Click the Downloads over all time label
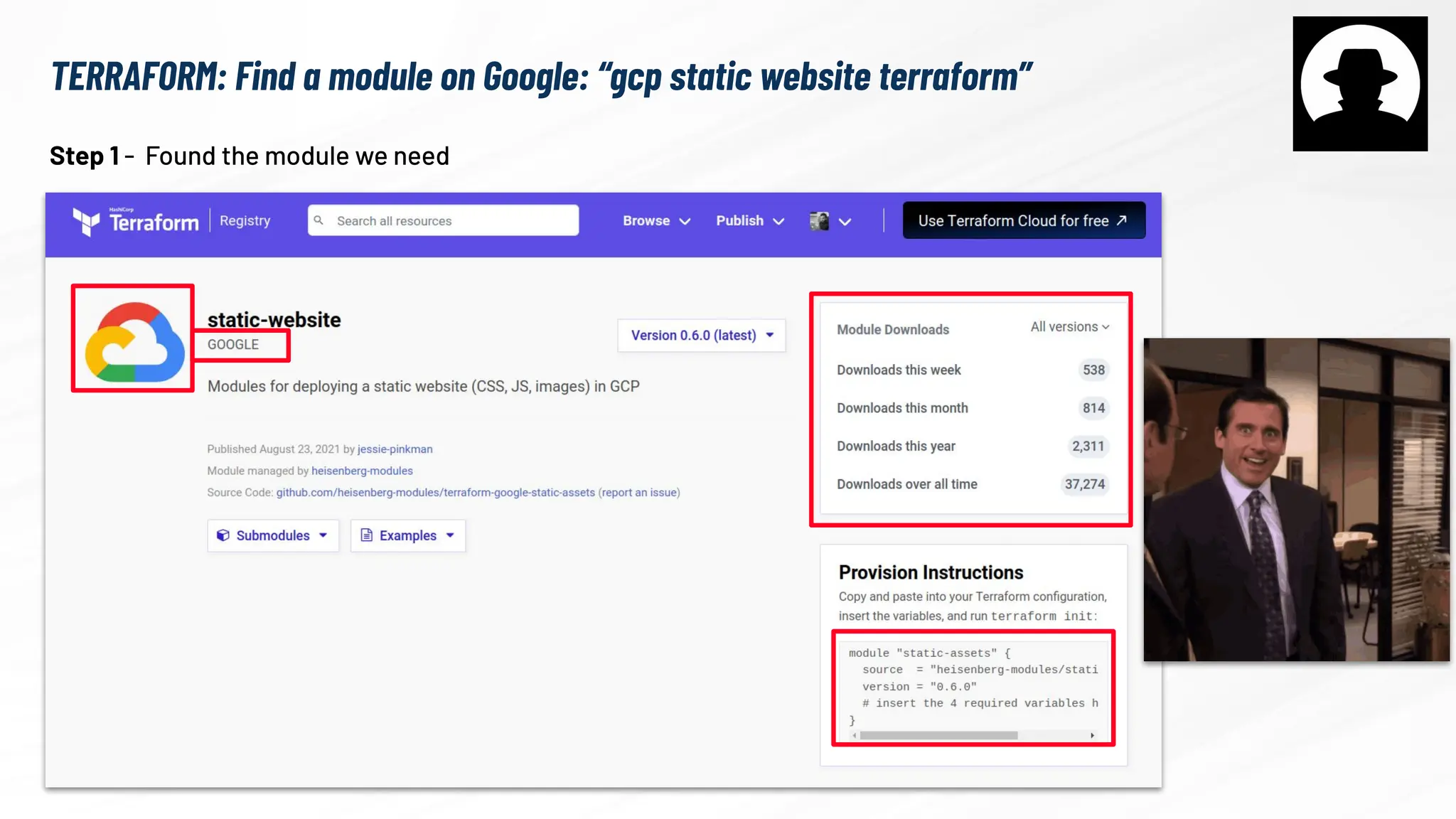 907,484
